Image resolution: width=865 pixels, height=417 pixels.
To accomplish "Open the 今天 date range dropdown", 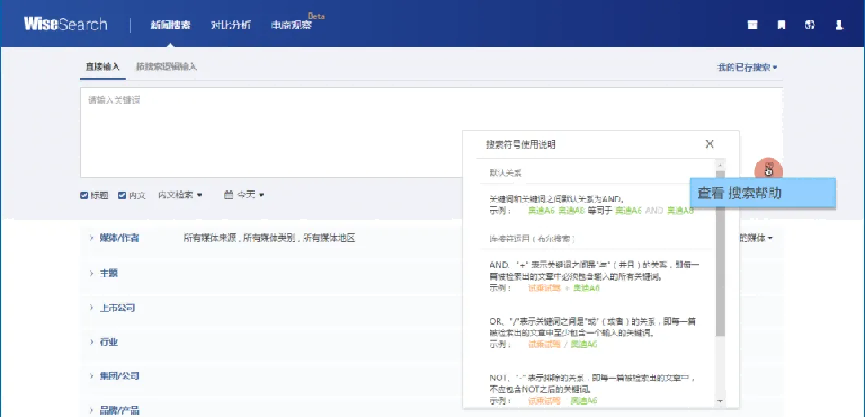I will click(250, 195).
